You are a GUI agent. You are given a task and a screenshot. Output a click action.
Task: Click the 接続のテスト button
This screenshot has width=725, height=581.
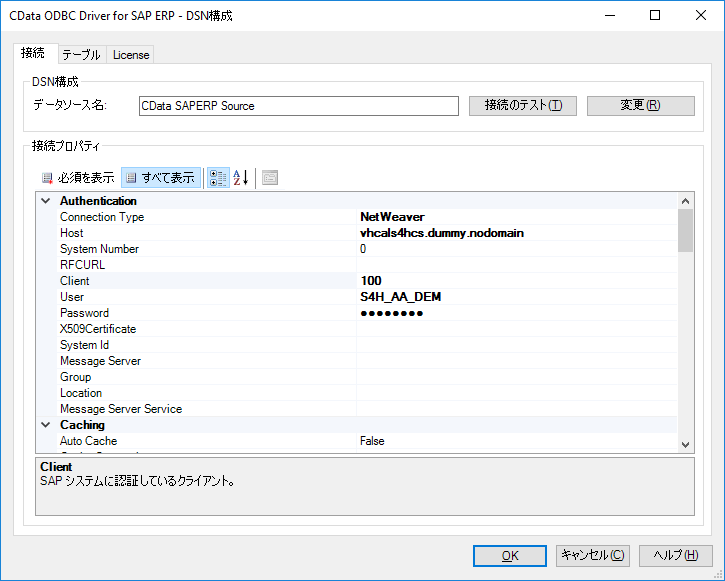(x=523, y=106)
